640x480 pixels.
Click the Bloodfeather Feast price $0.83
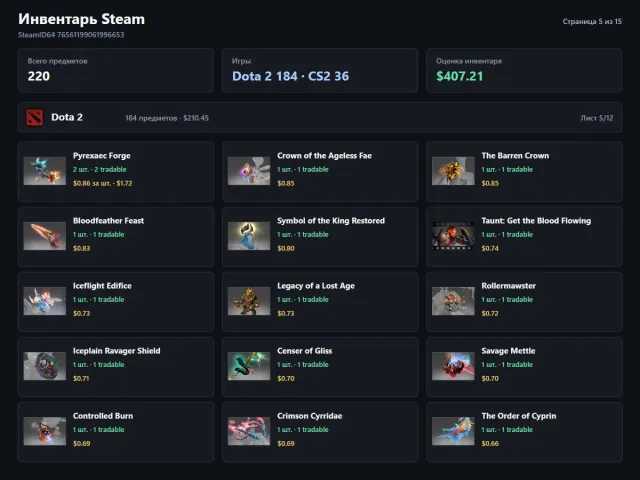tap(82, 248)
